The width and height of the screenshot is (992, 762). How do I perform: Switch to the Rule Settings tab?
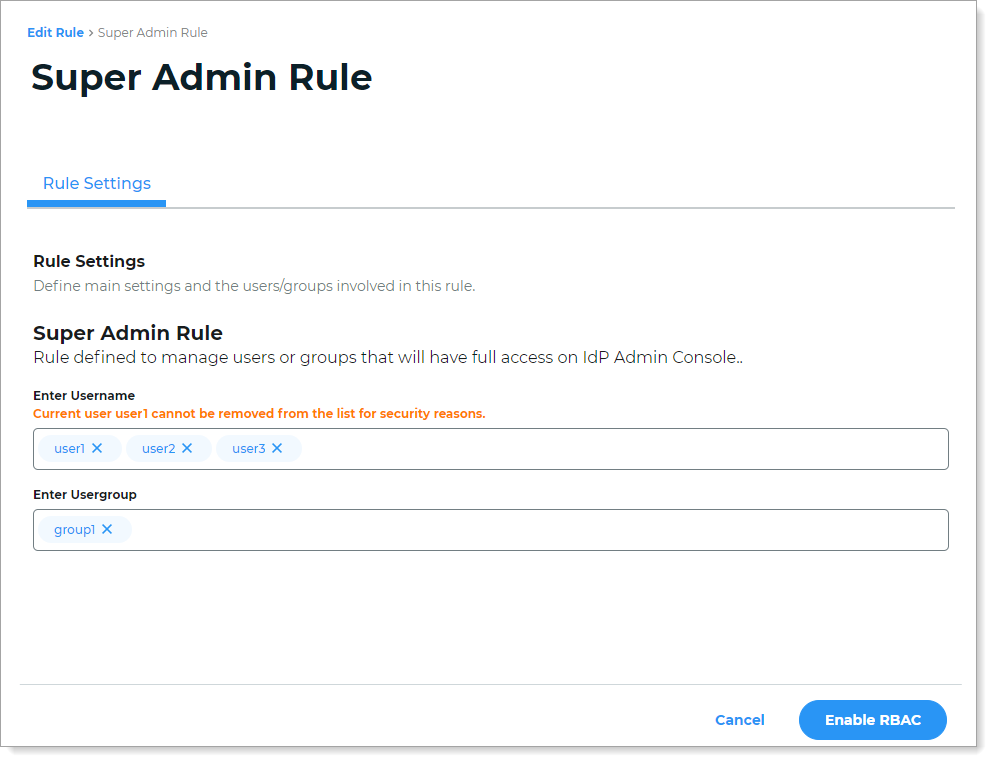point(96,183)
